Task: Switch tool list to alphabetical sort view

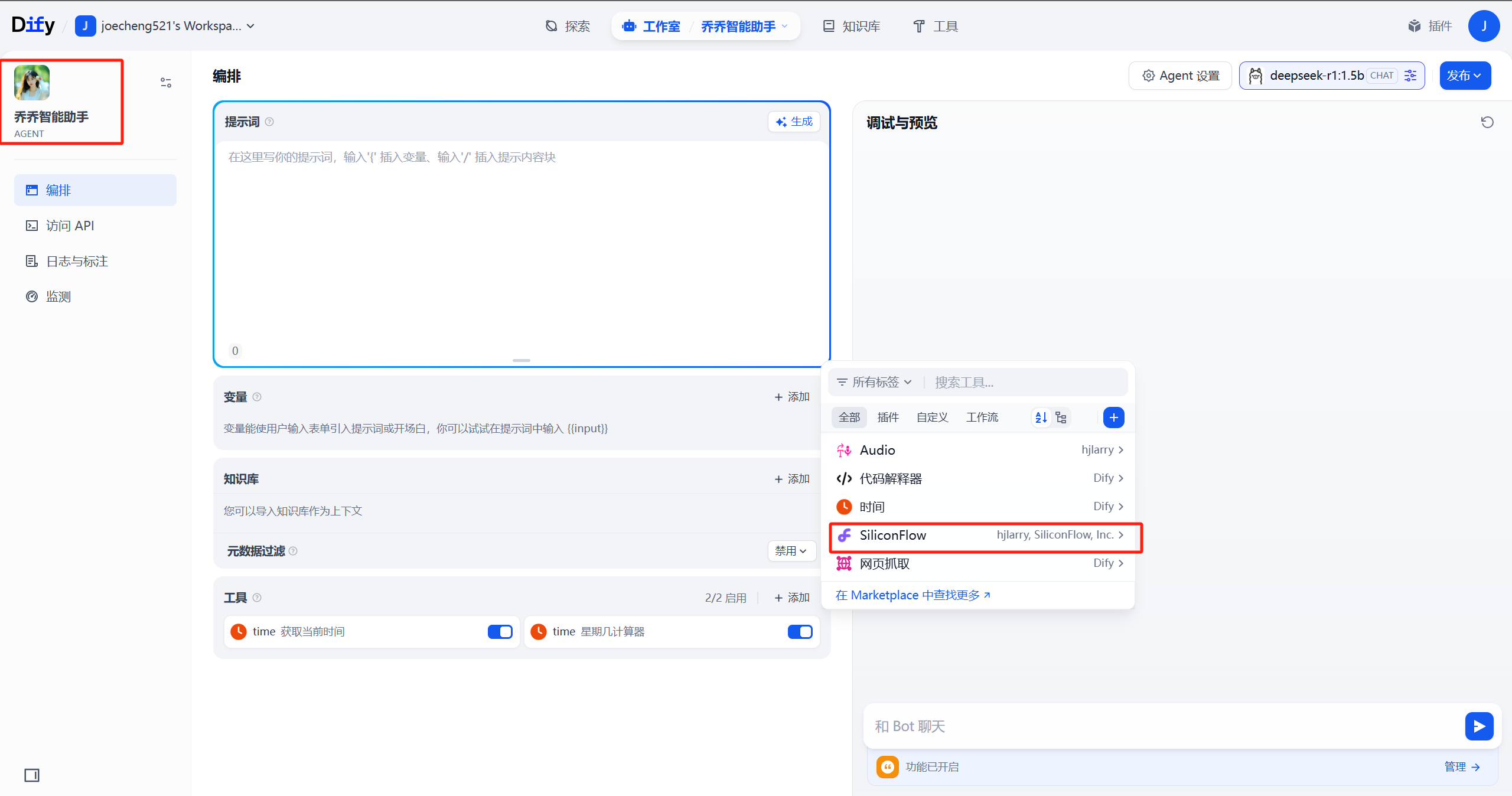Action: point(1041,417)
